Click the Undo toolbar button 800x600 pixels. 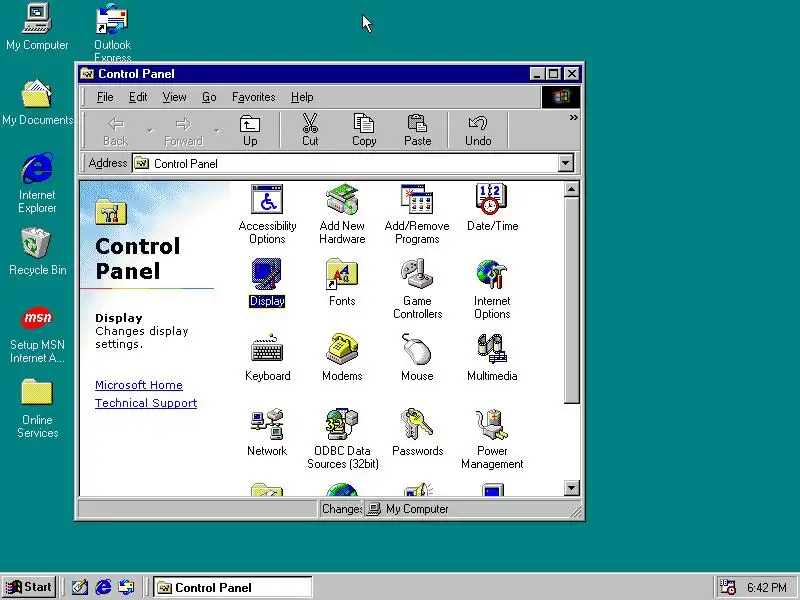point(478,131)
